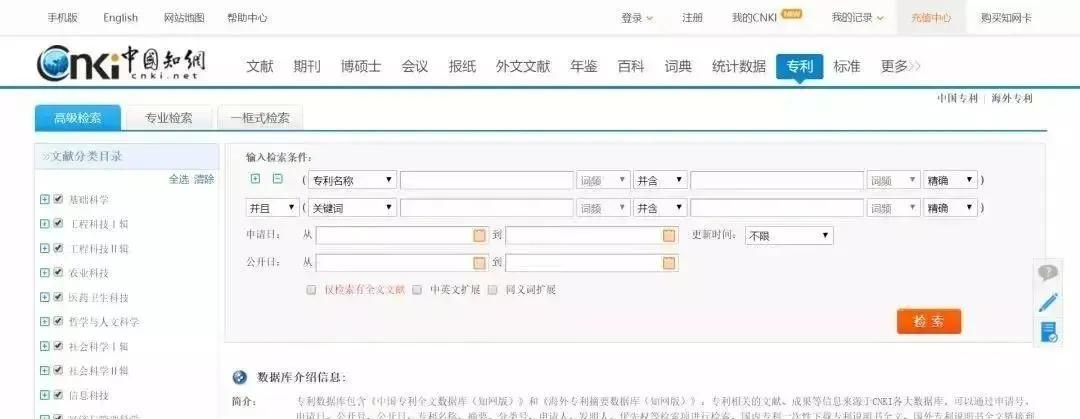Uncheck the 工程科技II辑 category checkbox
This screenshot has height=419, width=1080.
(59, 248)
